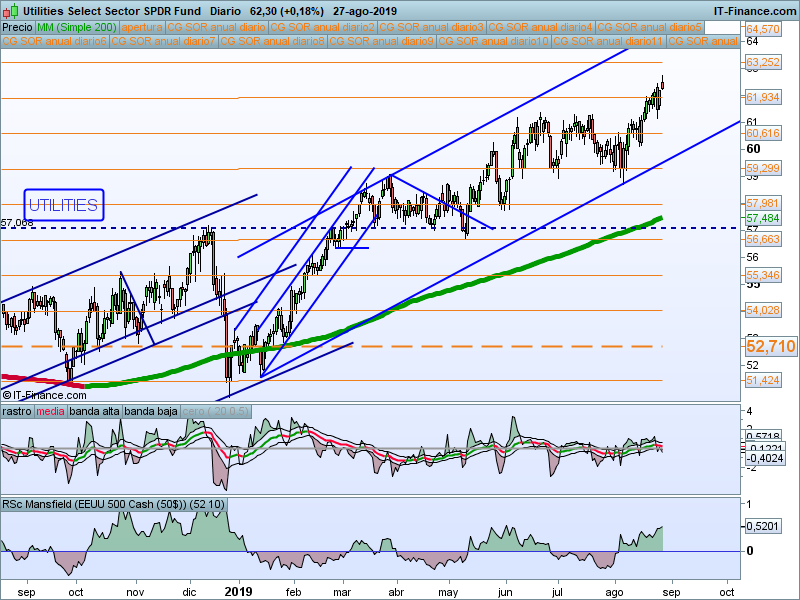The width and height of the screenshot is (800, 600).
Task: Click the 61,934 price level tag
Action: (x=763, y=97)
